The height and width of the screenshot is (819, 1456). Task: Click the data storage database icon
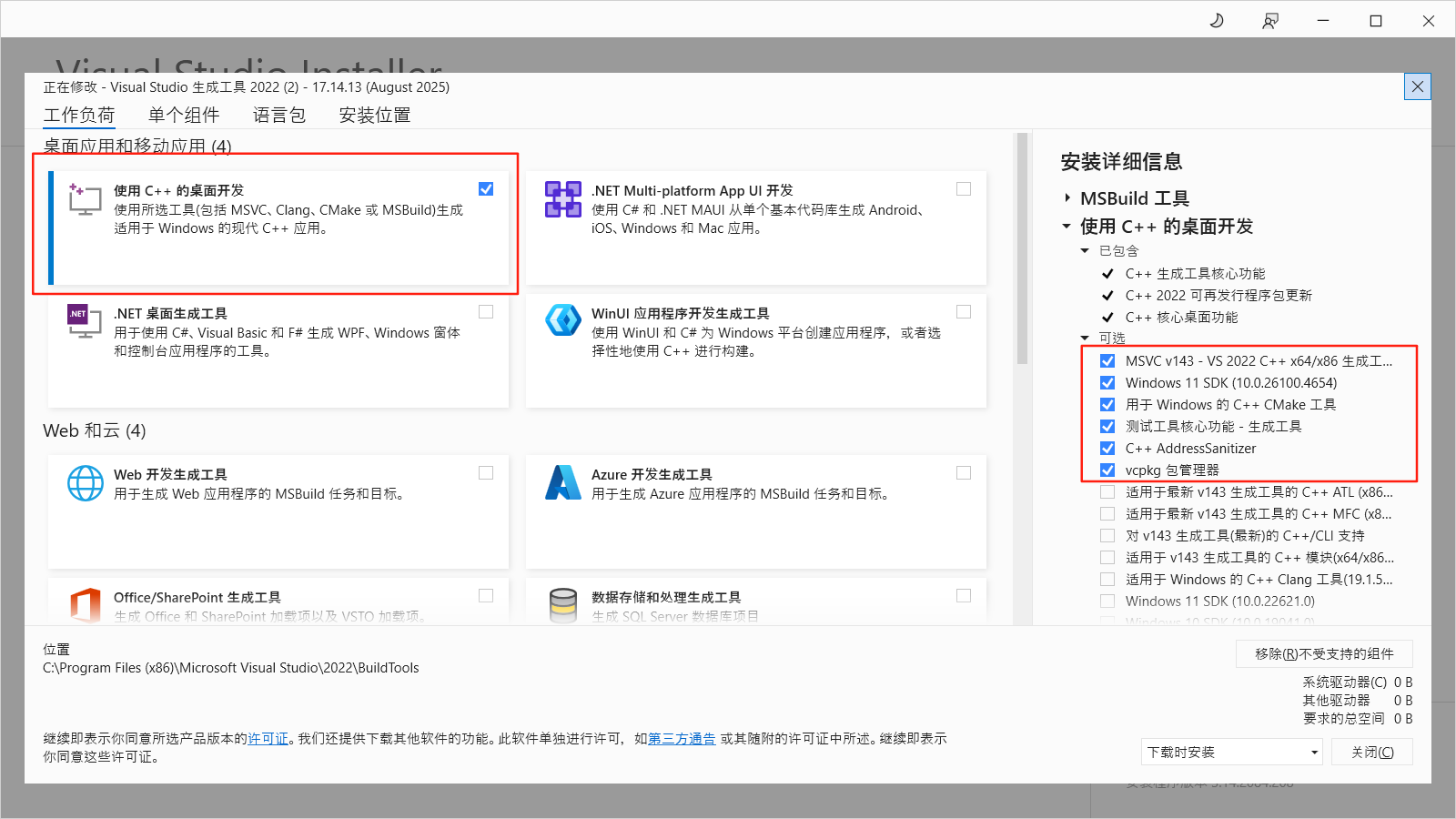coord(562,605)
